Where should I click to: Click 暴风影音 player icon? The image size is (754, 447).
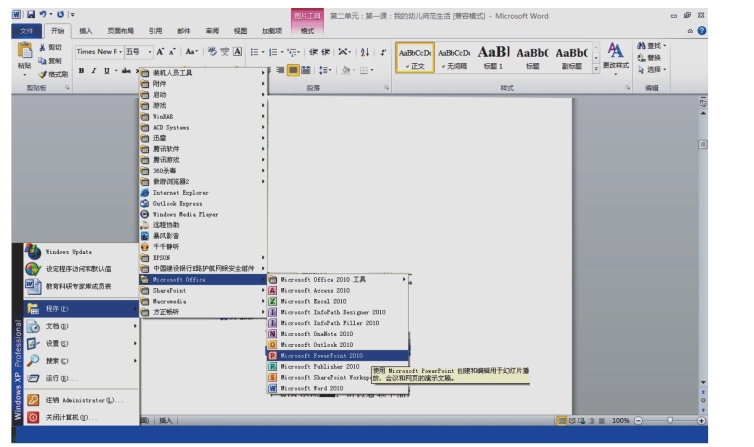[x=145, y=236]
